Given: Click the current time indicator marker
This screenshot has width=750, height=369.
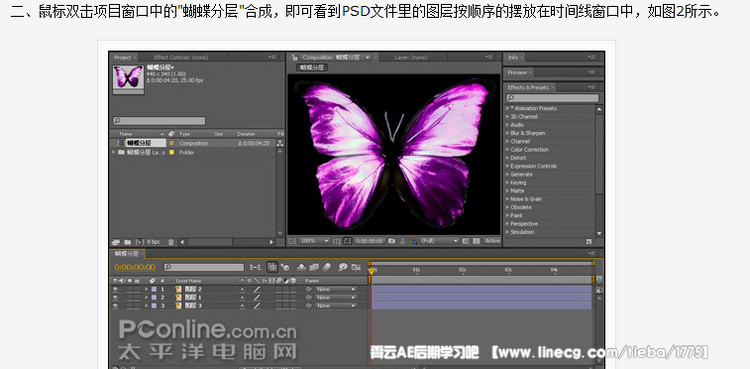Looking at the screenshot, I should point(371,271).
